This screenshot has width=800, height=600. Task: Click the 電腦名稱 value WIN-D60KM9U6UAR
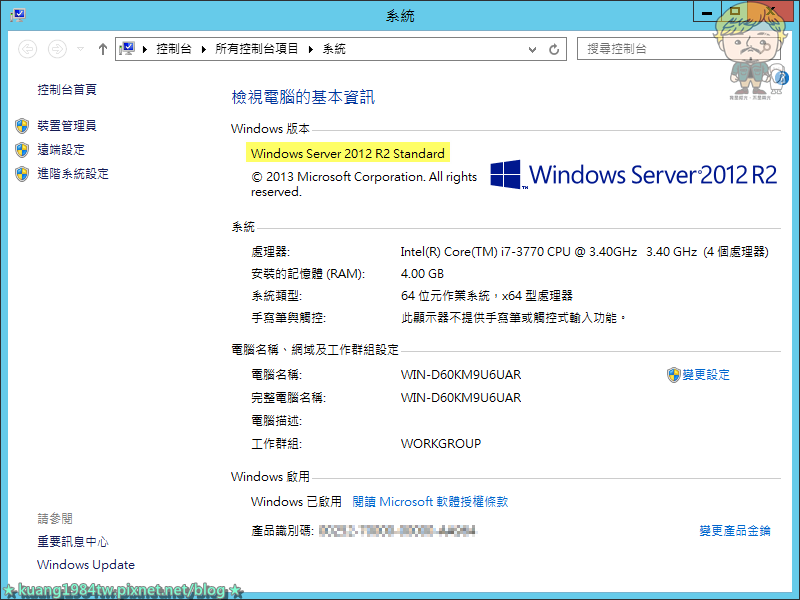click(461, 374)
